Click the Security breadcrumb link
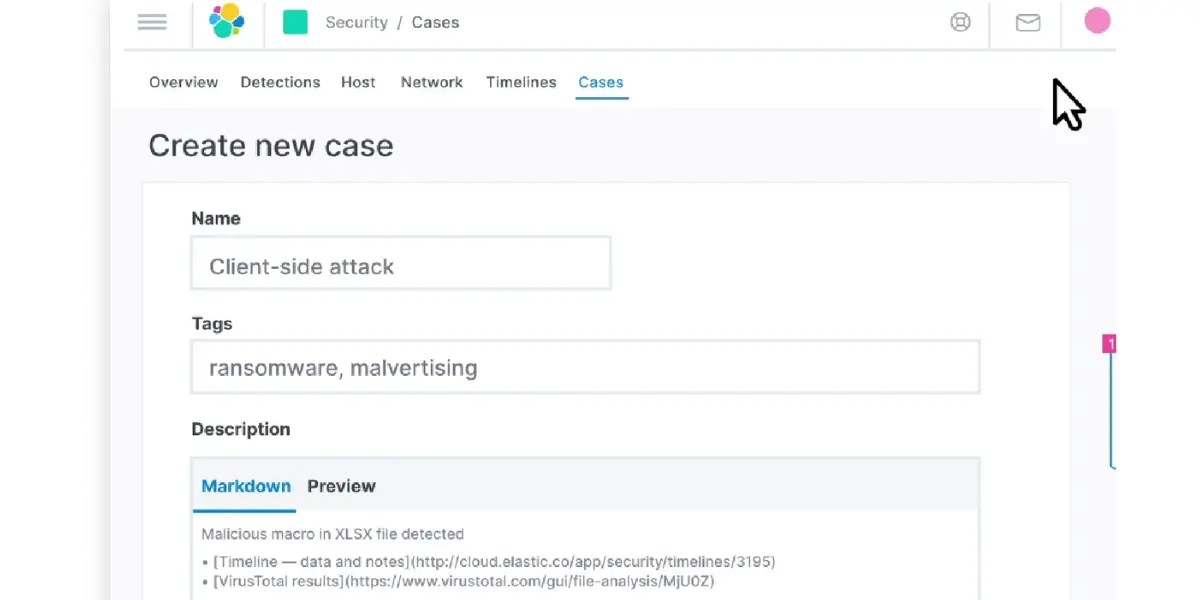The image size is (1200, 600). click(x=356, y=22)
